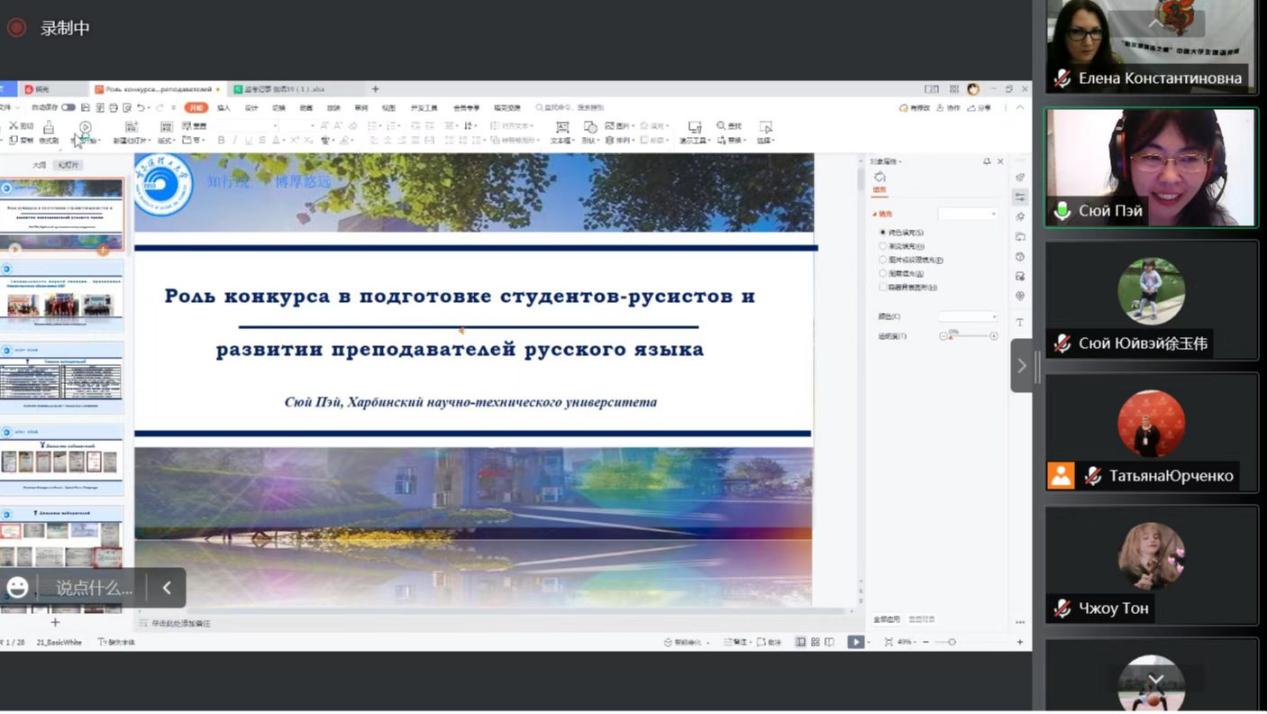Open the fill preset dropdown

click(967, 214)
